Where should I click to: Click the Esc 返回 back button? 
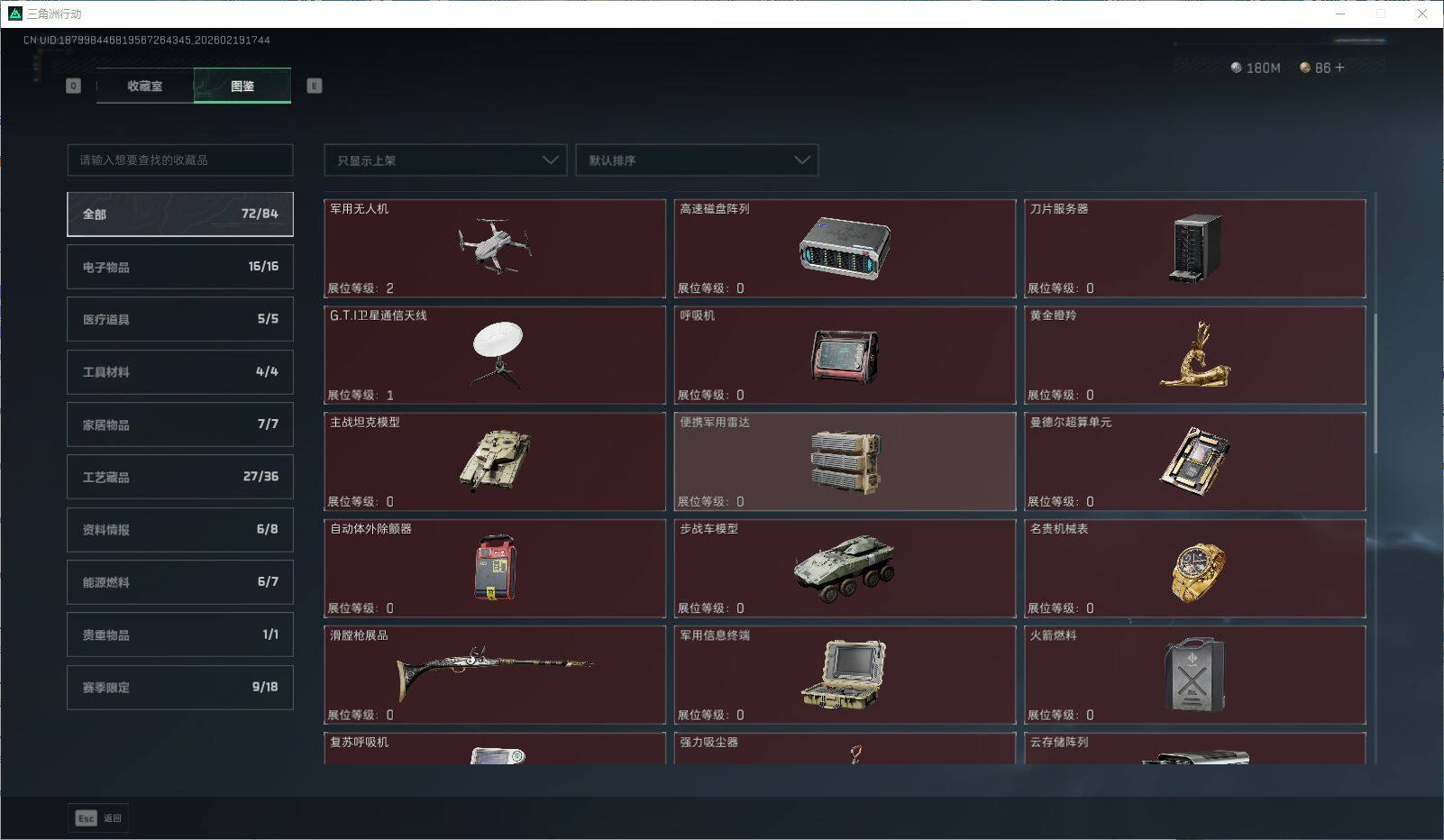tap(97, 817)
